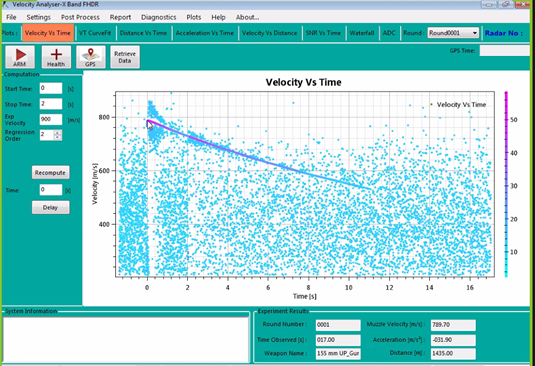This screenshot has width=535, height=366.
Task: Open the Settings menu
Action: (x=39, y=17)
